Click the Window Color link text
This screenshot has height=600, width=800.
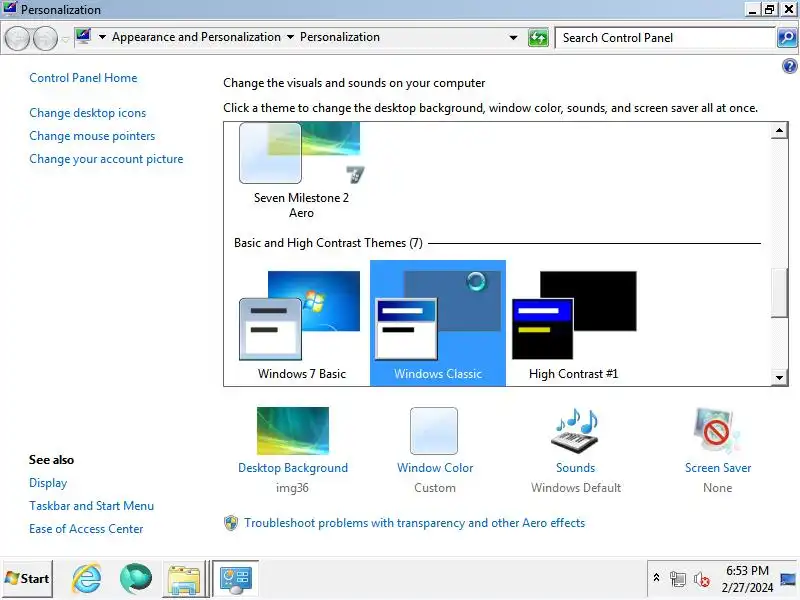coord(435,468)
